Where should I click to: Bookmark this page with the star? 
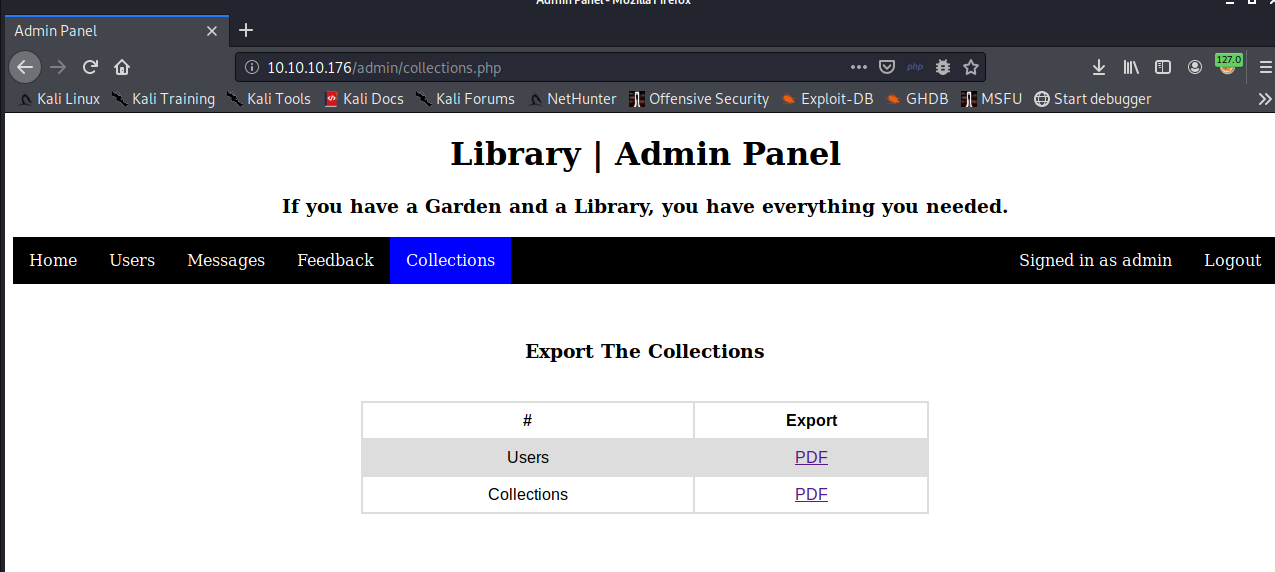(x=970, y=67)
